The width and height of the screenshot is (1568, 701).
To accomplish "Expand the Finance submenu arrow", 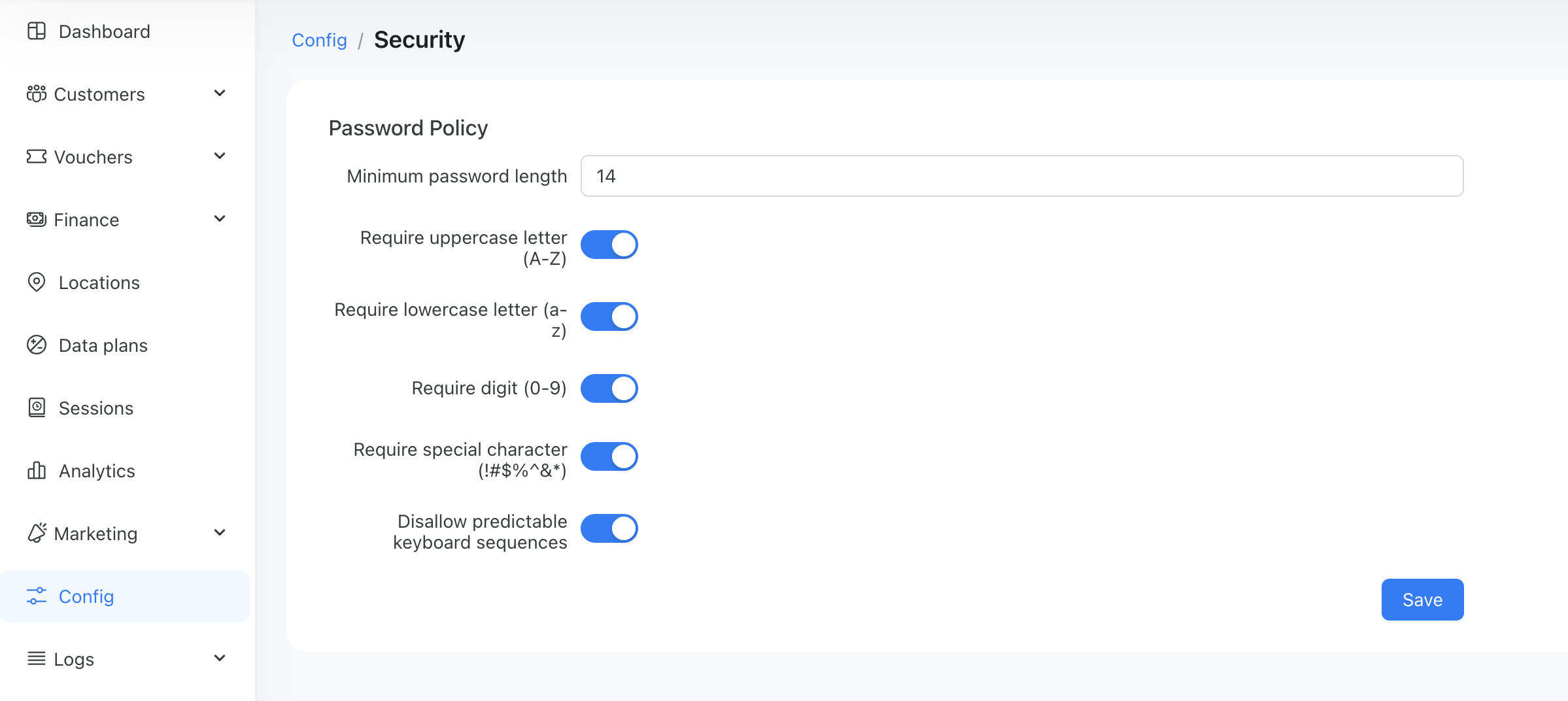I will 220,219.
